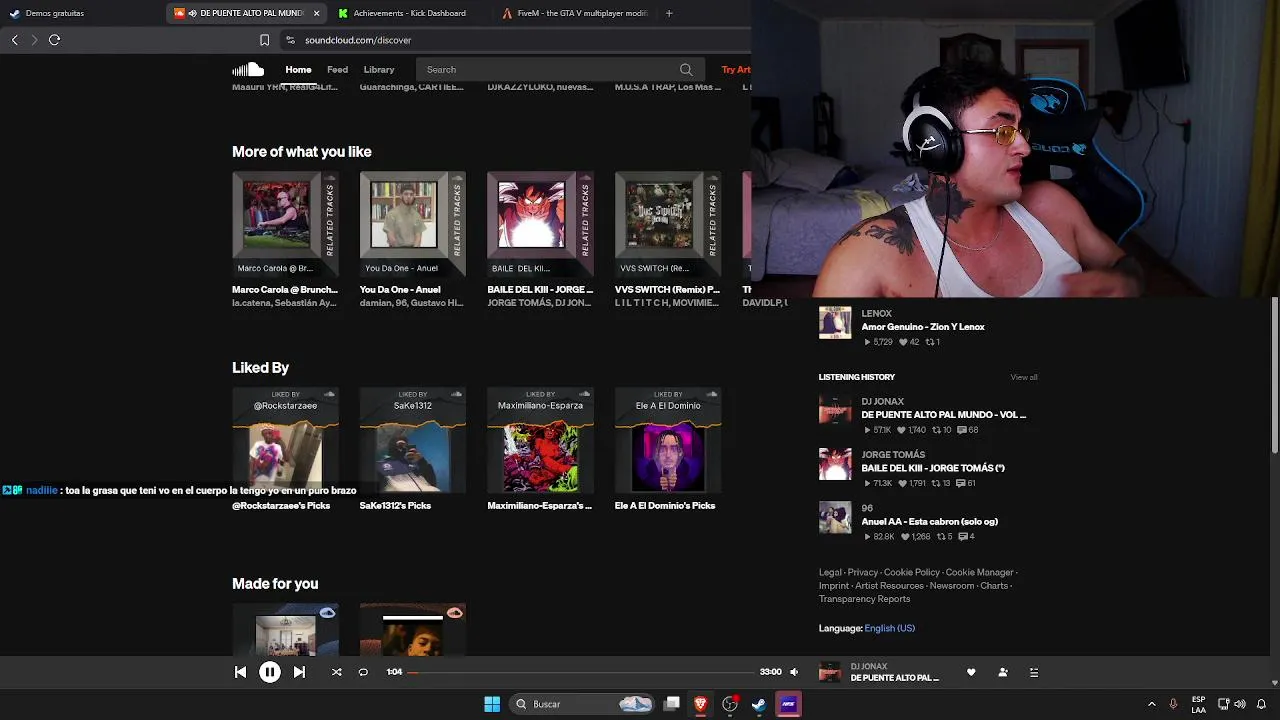Click View all in Listening History
The width and height of the screenshot is (1280, 720).
[x=1024, y=377]
